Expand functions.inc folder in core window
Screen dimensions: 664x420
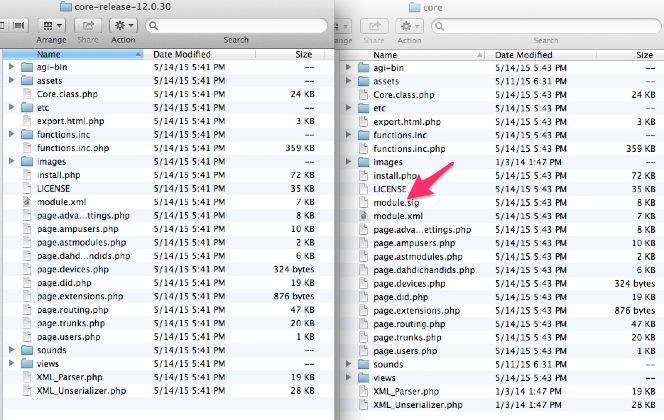pos(348,135)
